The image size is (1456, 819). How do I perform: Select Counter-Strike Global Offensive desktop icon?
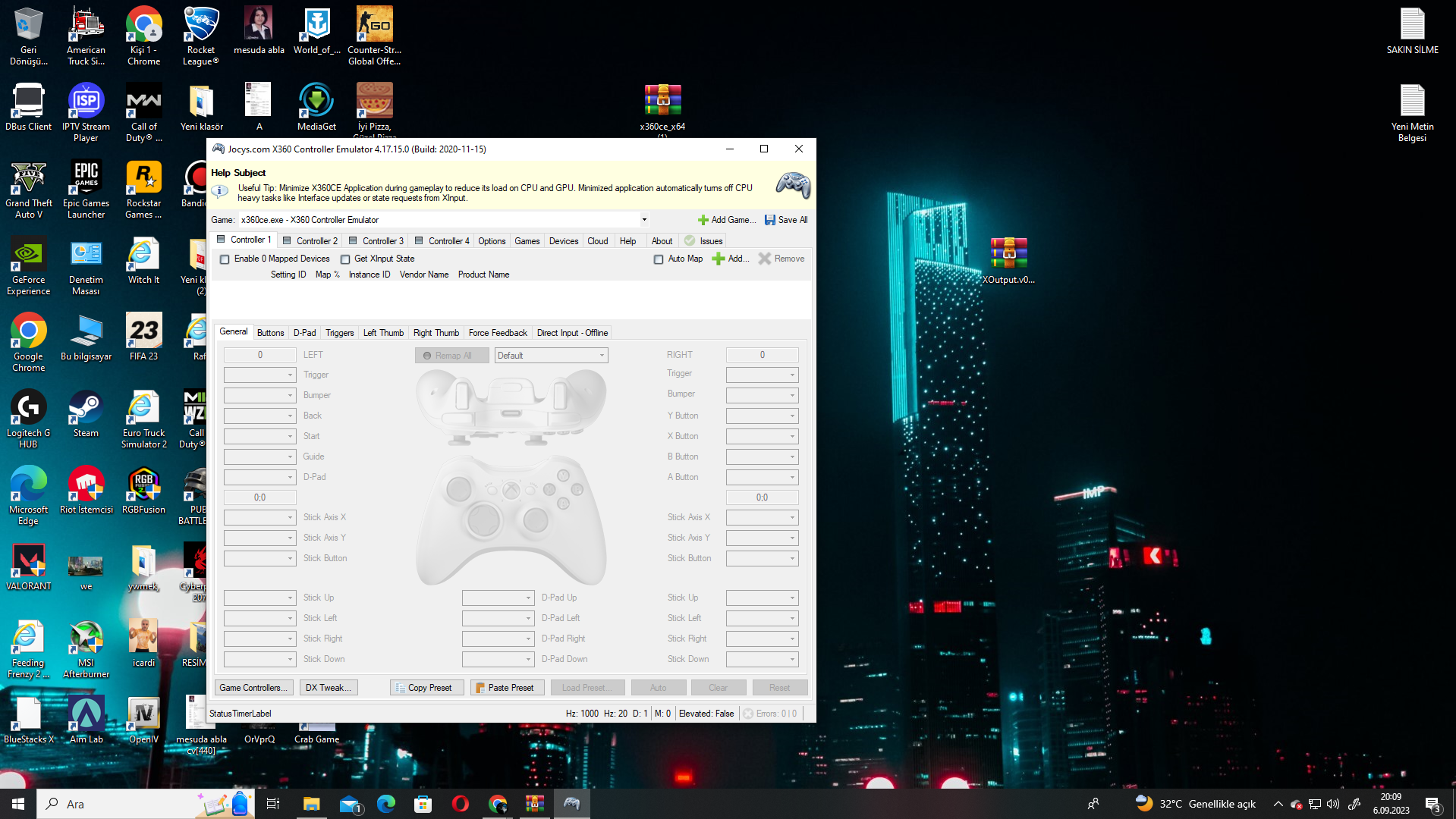[374, 36]
